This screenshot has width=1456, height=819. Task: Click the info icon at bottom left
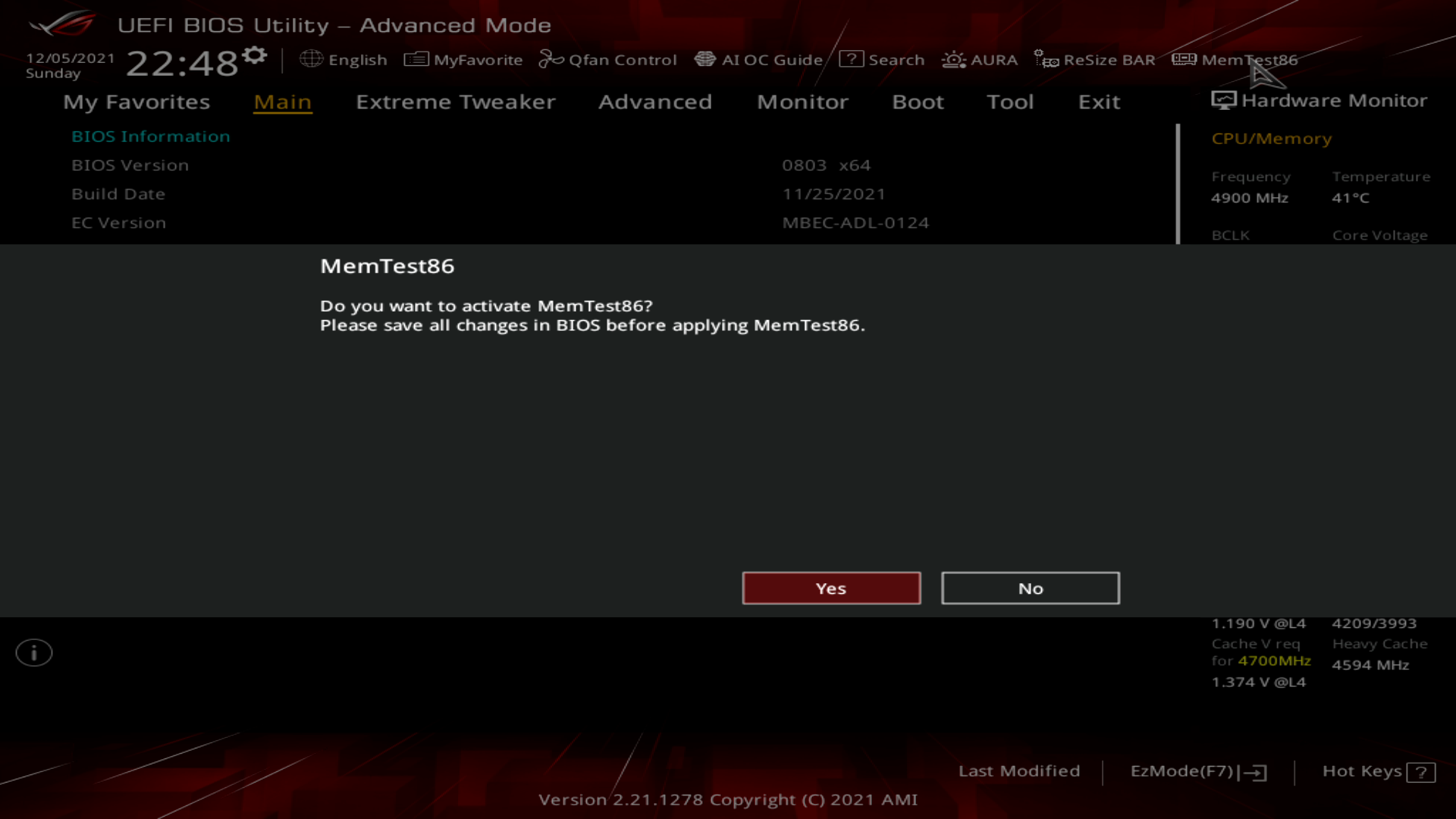[34, 653]
